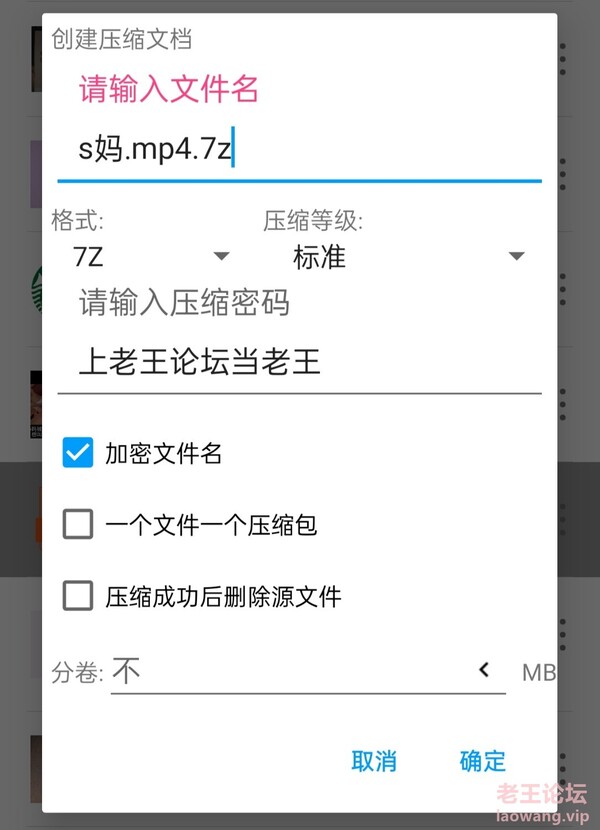Open the three-dot menu beside the file name field
600x830 pixels.
click(563, 174)
